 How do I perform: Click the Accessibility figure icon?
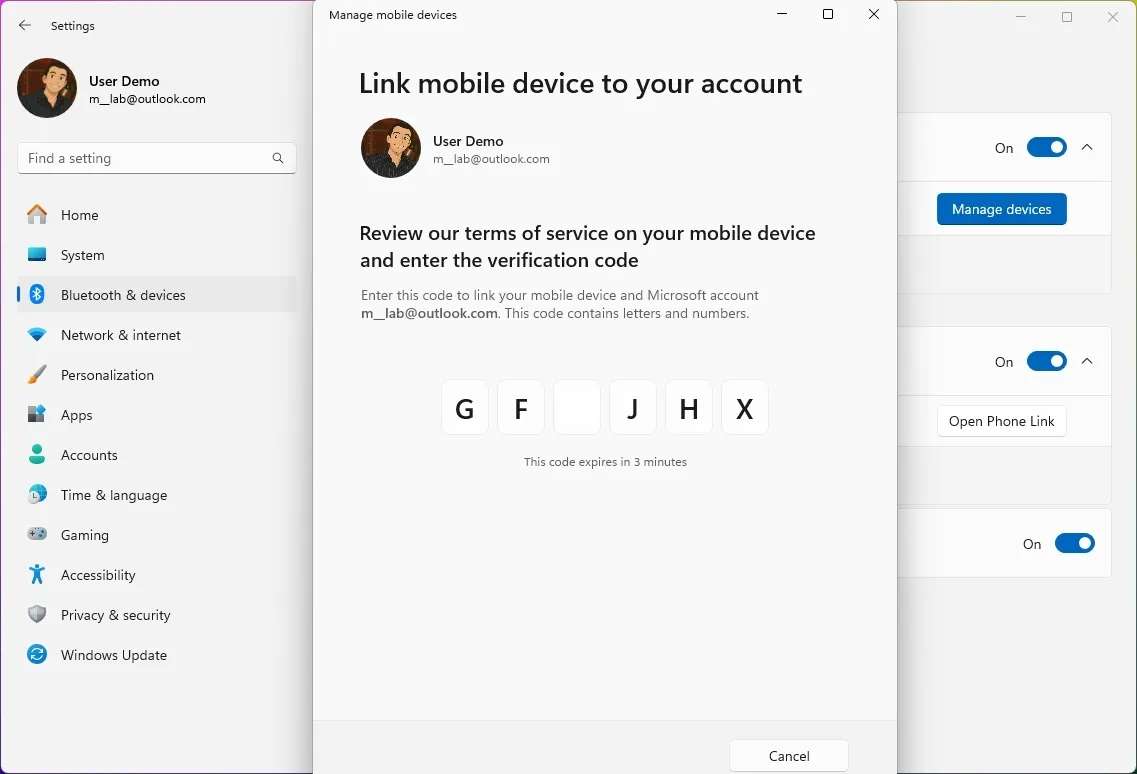click(x=37, y=575)
